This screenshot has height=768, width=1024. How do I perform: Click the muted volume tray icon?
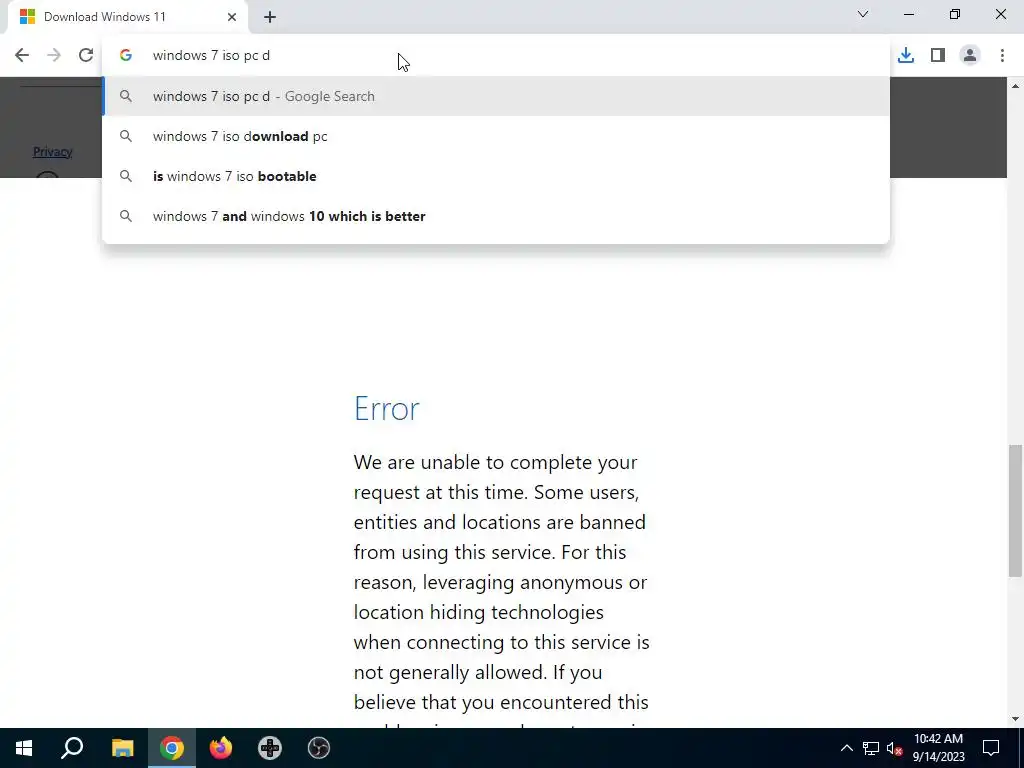click(x=895, y=748)
